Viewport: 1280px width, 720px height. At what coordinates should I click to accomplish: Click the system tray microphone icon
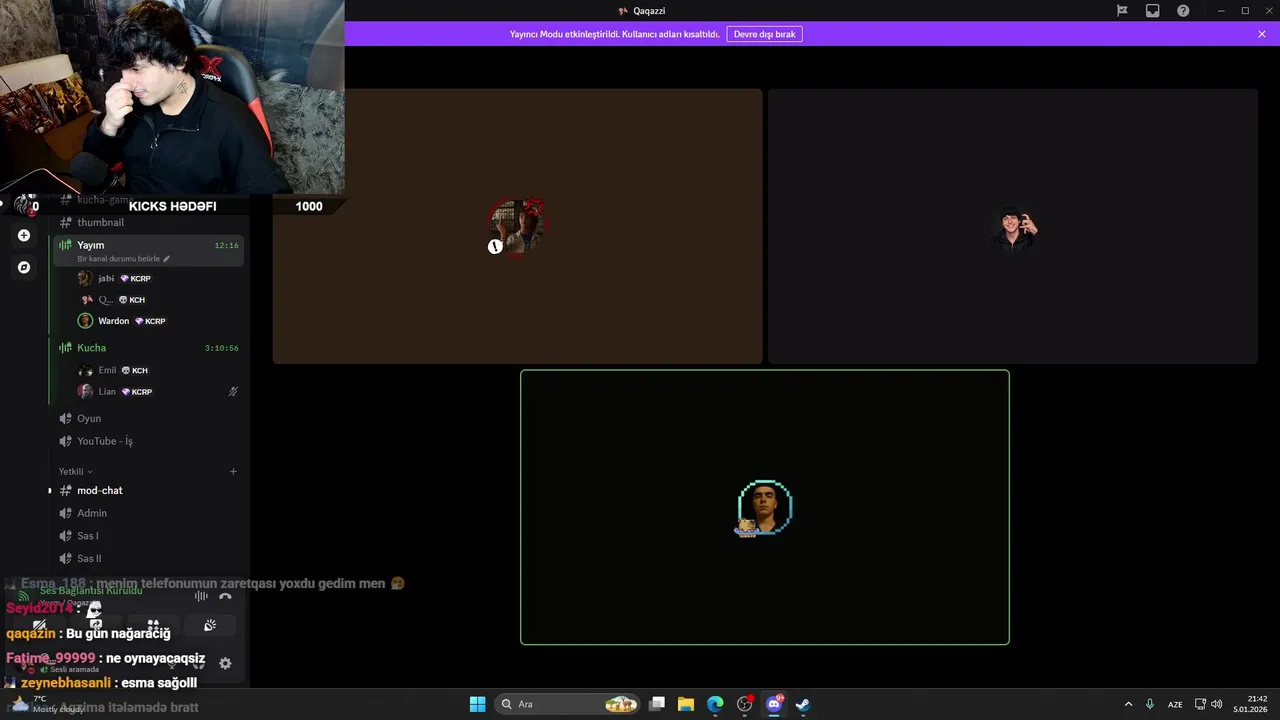point(1150,704)
